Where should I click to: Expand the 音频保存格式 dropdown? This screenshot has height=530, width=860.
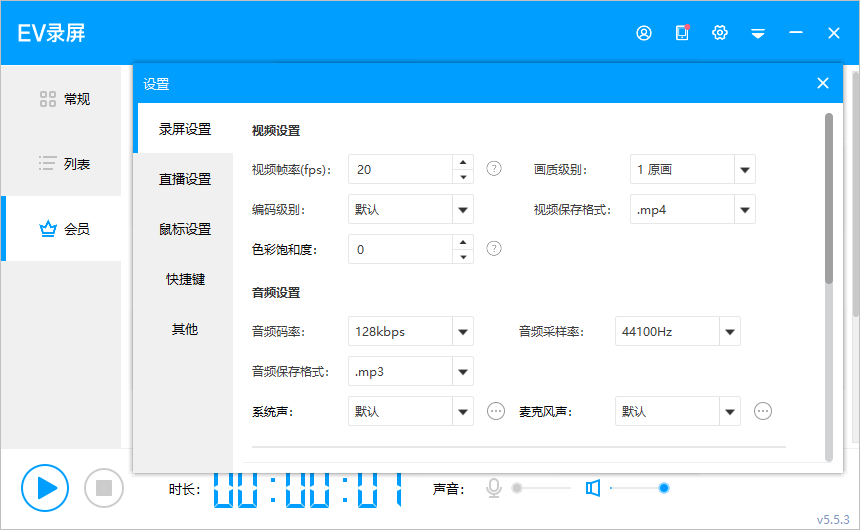[x=463, y=371]
